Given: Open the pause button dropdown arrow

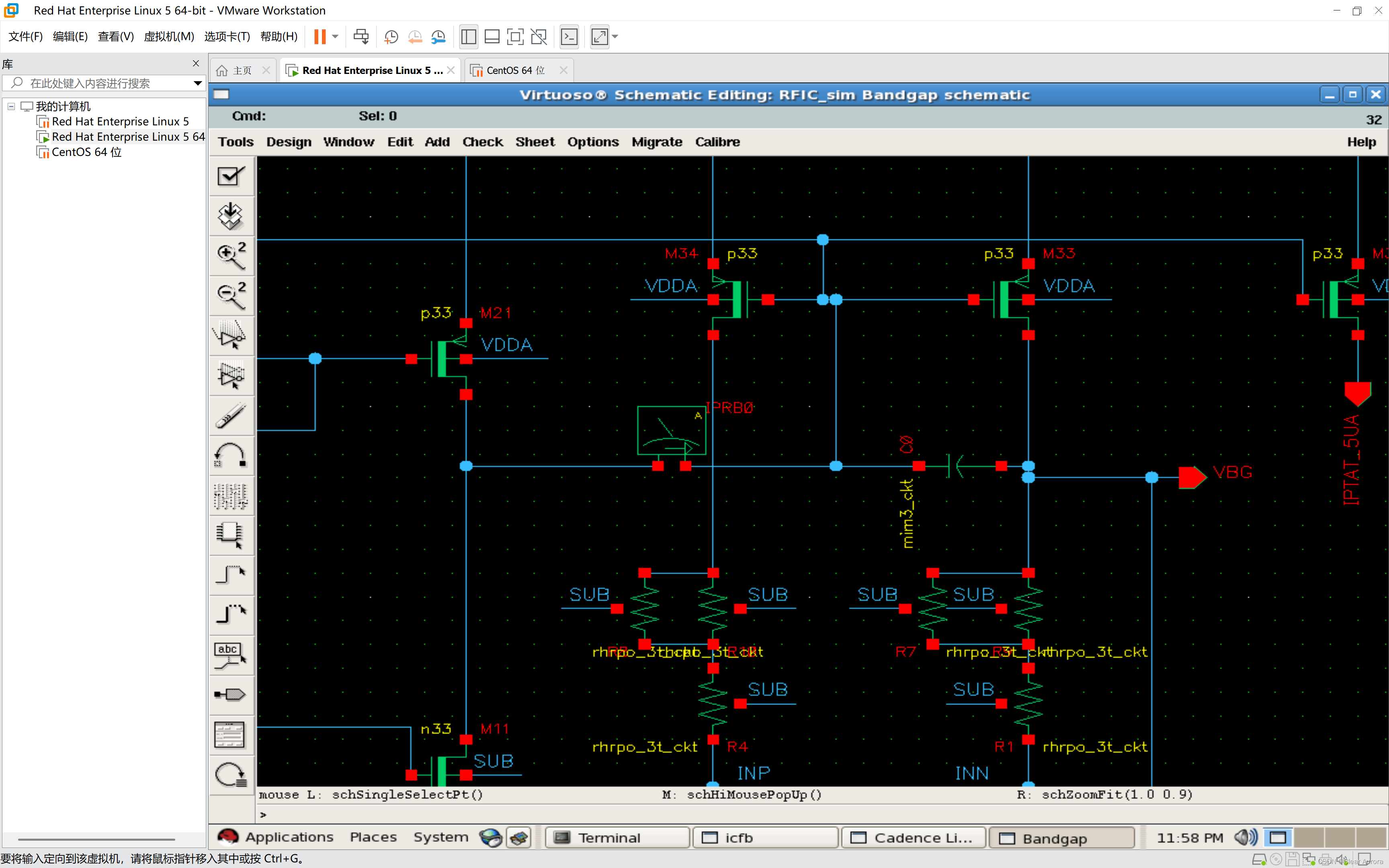Looking at the screenshot, I should [335, 37].
